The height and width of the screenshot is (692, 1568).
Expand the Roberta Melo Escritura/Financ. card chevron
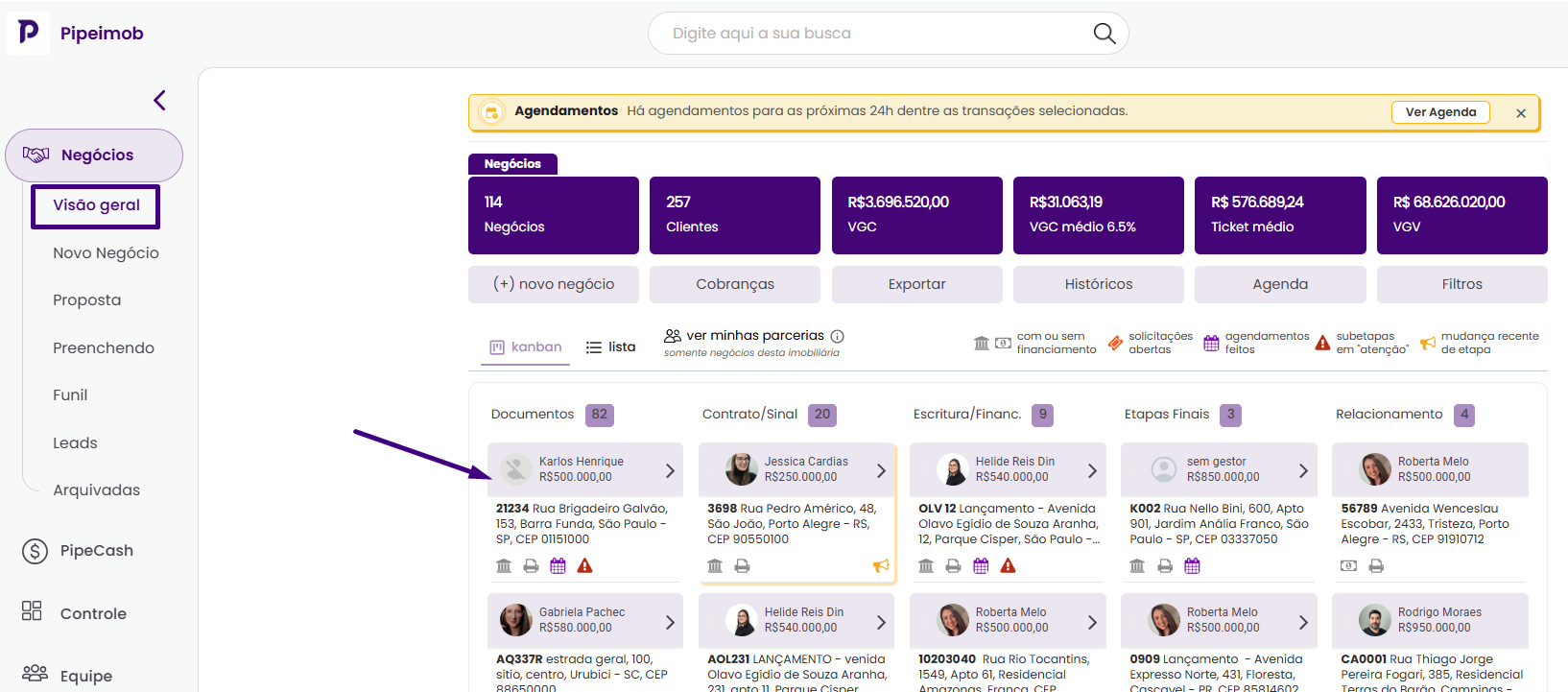click(1092, 623)
